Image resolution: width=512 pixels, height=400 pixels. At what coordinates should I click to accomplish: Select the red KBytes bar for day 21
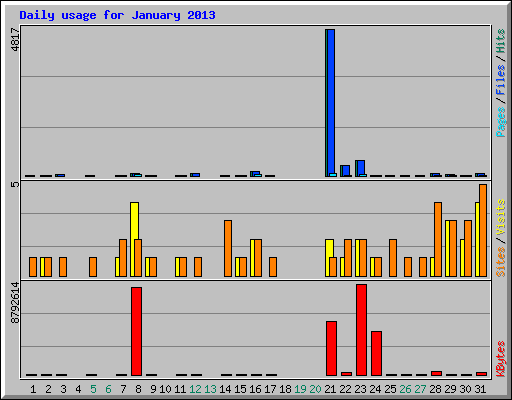[x=331, y=348]
